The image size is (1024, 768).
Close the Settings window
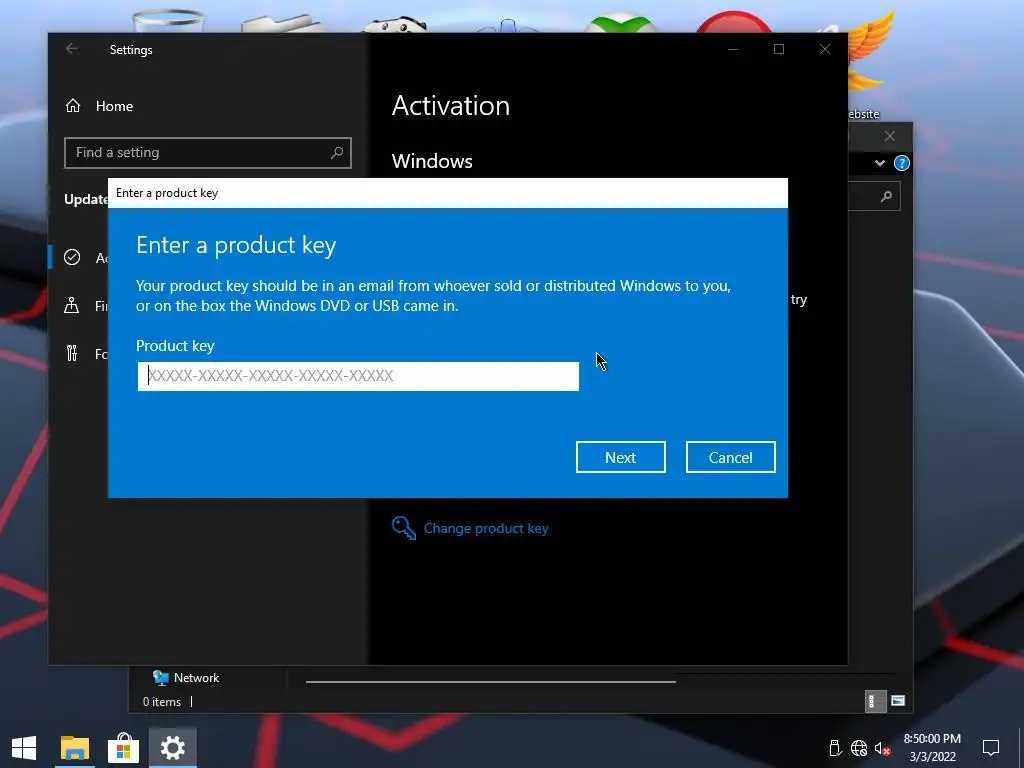[825, 49]
